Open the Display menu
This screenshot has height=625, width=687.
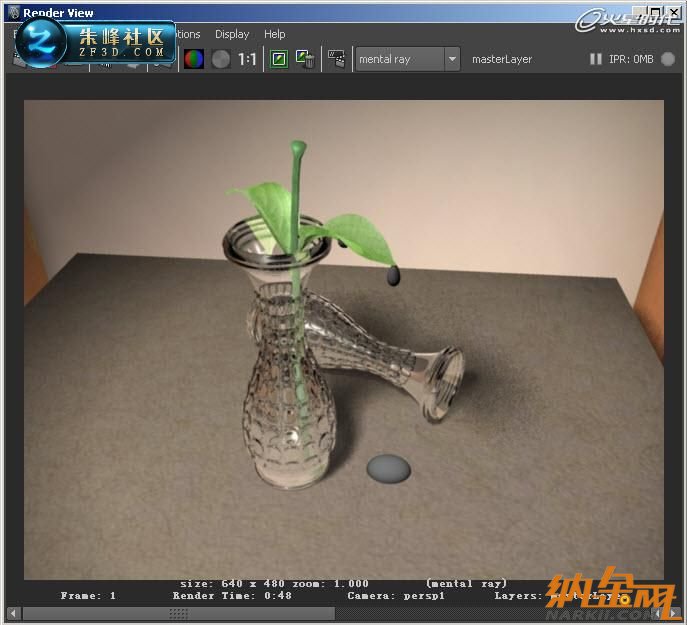pyautogui.click(x=232, y=34)
